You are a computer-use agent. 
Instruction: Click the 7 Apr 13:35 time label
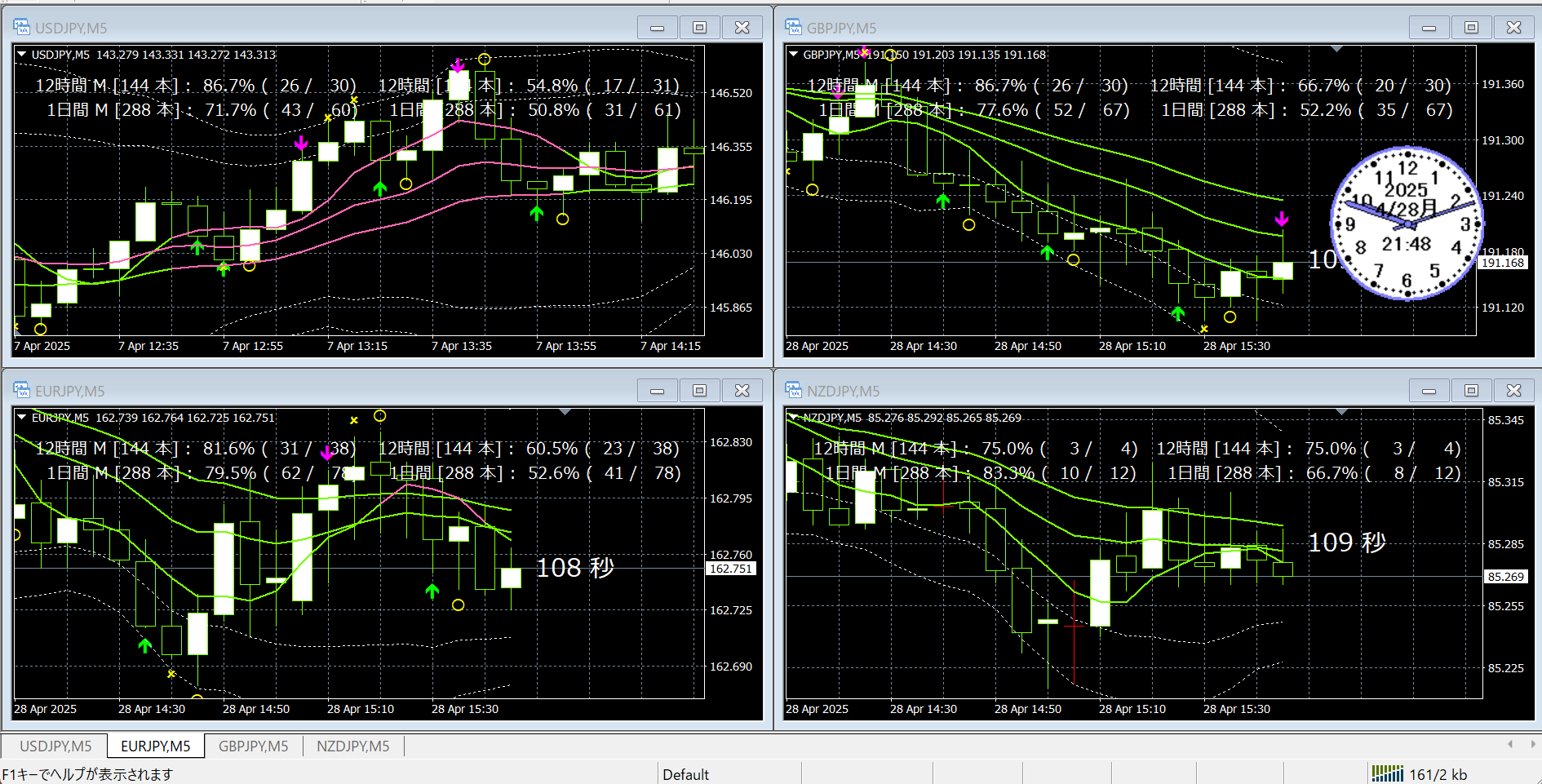click(x=462, y=346)
